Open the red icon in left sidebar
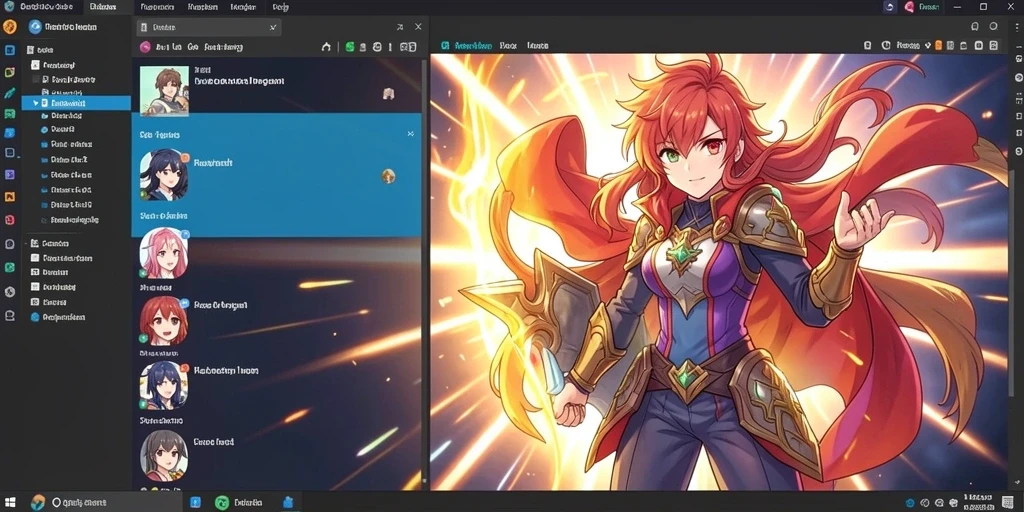This screenshot has width=1024, height=512. (10, 220)
